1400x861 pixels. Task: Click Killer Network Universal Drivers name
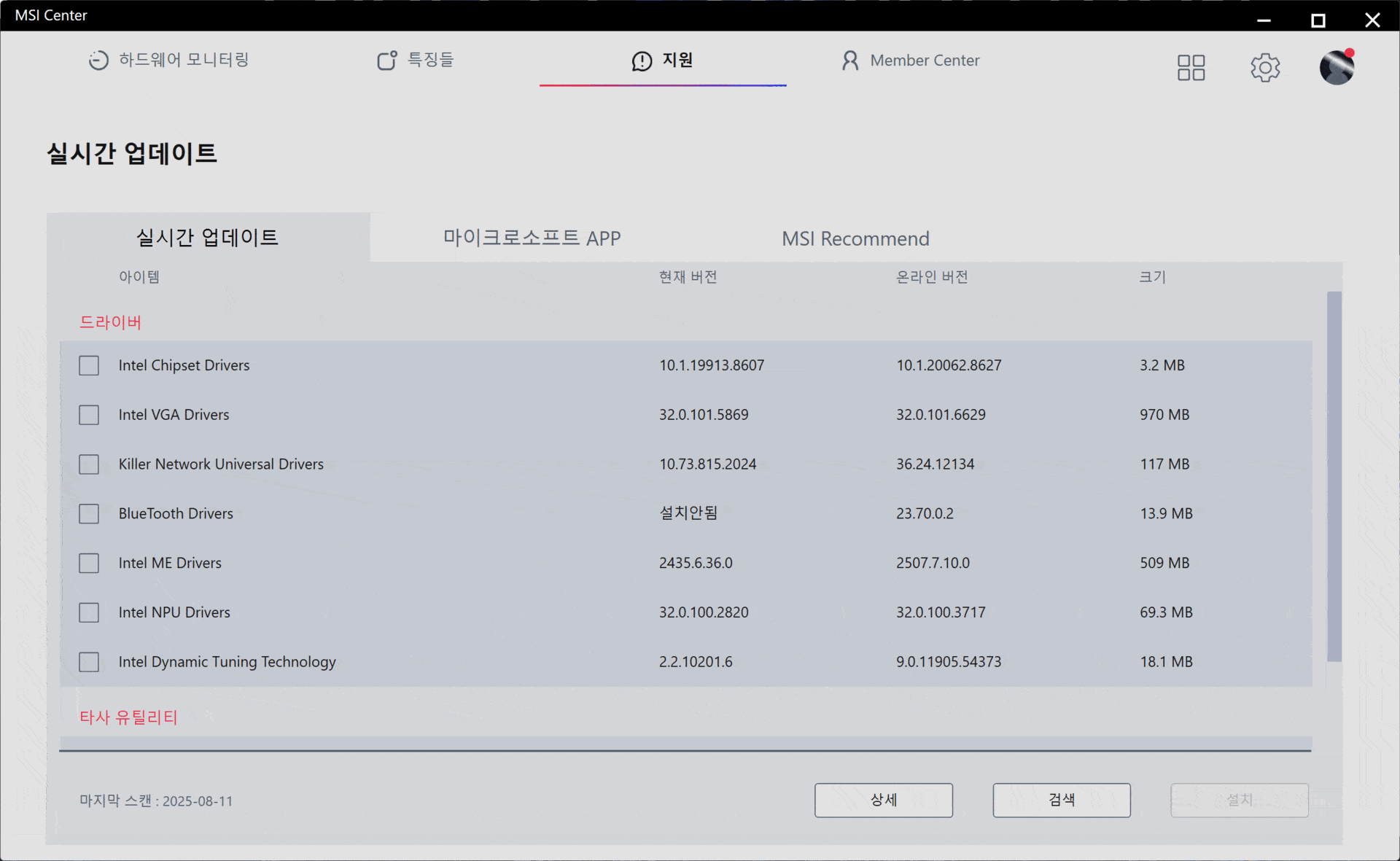tap(221, 464)
